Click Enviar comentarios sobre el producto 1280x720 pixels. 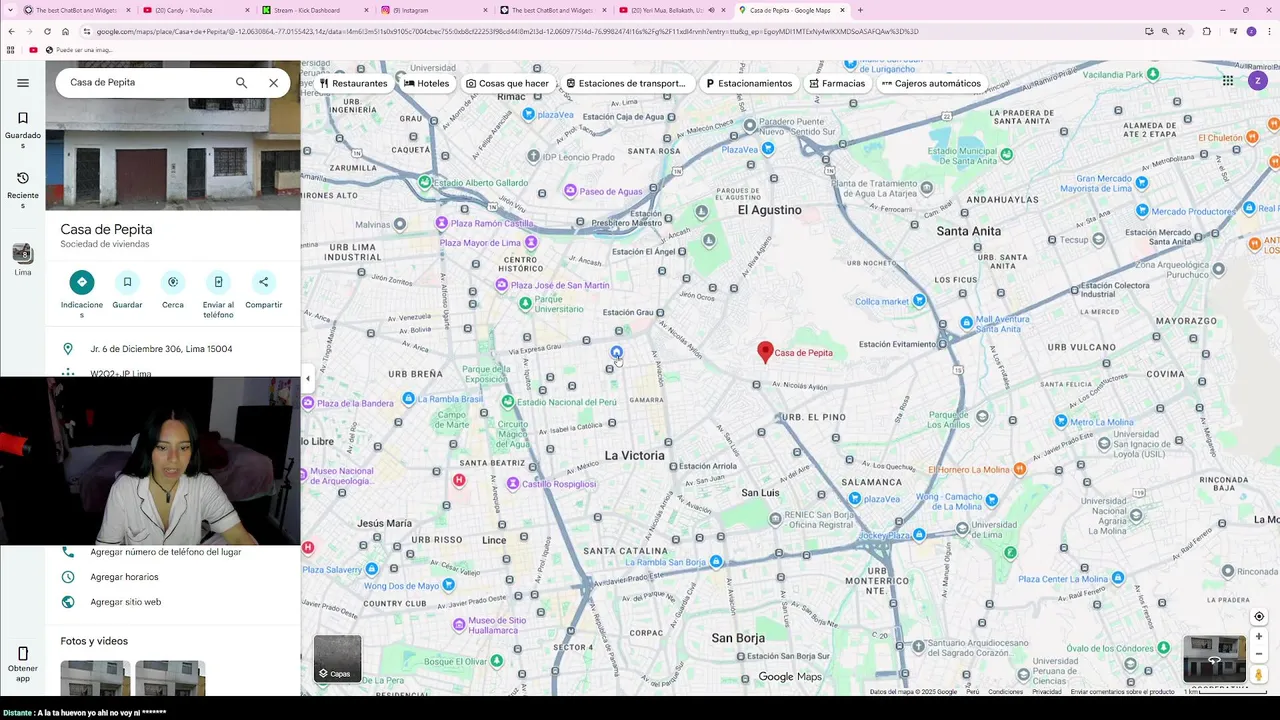pos(1122,692)
